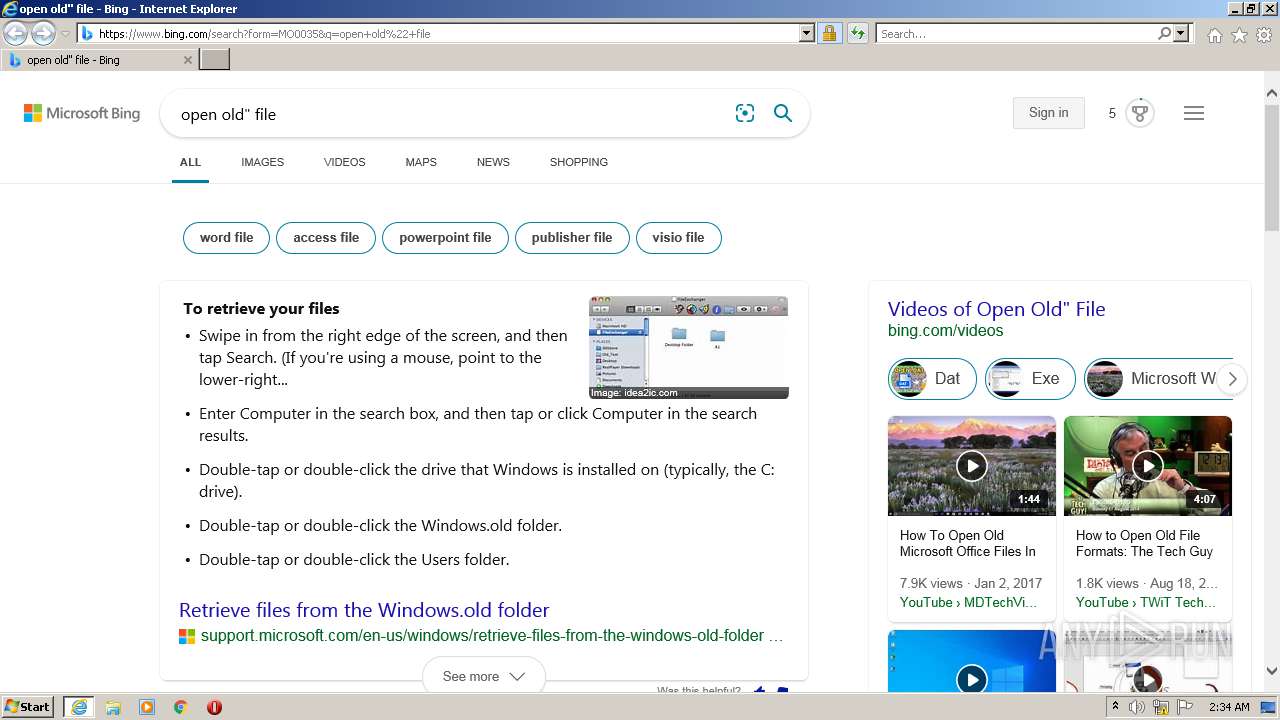Screen dimensions: 1280x720
Task: Advance video chips with right chevron
Action: point(1232,379)
